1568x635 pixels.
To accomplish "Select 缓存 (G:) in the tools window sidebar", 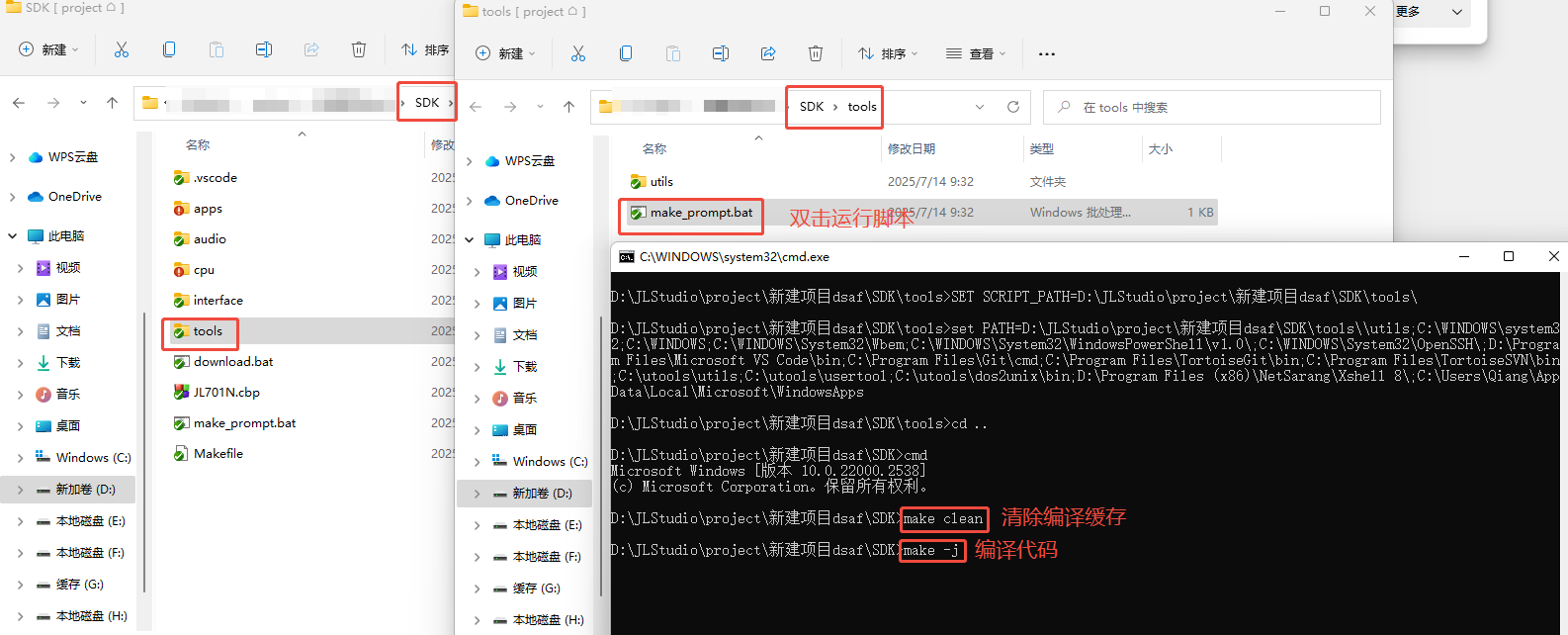I will [x=527, y=589].
